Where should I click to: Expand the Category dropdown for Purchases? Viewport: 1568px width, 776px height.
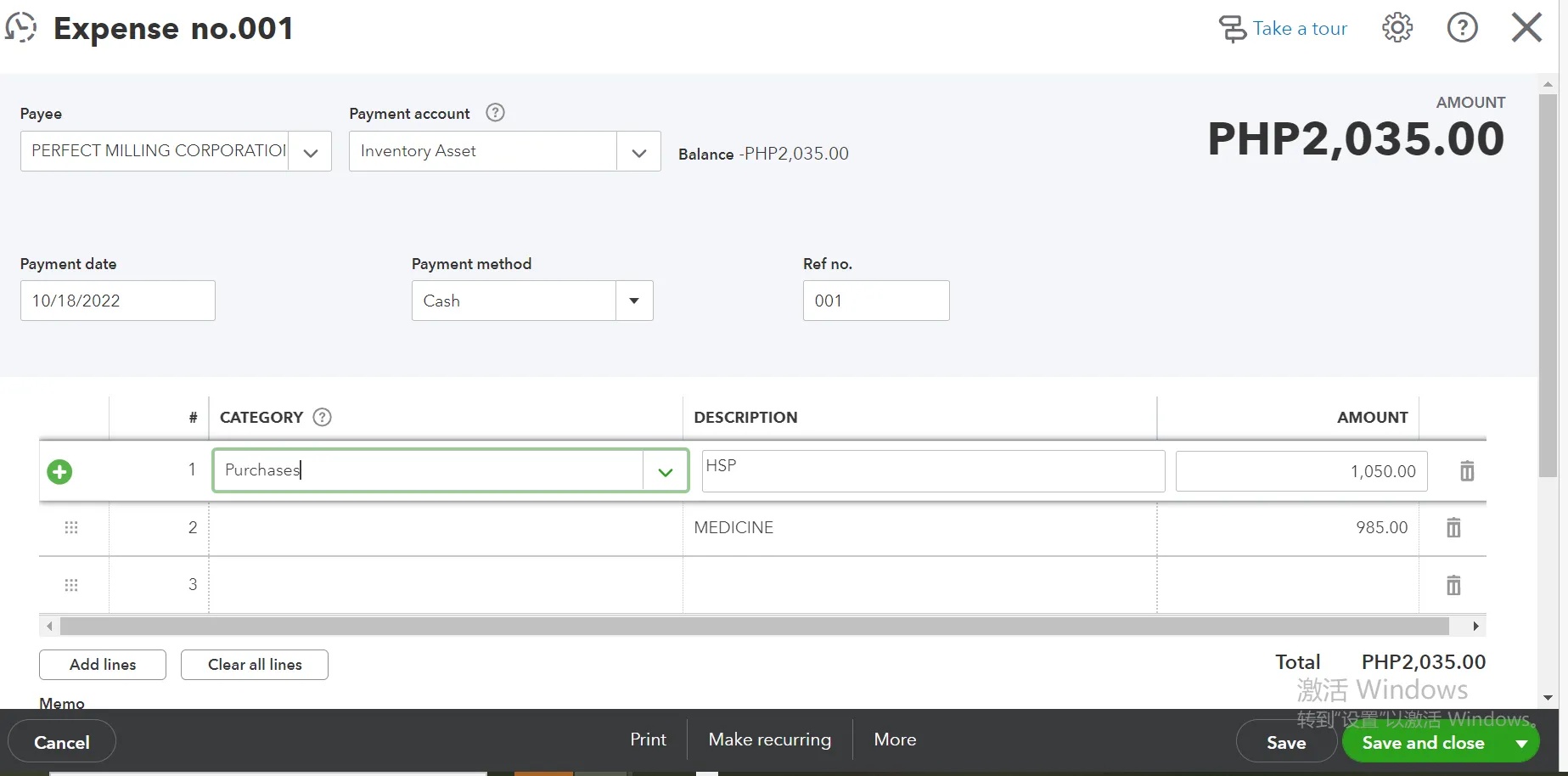666,471
